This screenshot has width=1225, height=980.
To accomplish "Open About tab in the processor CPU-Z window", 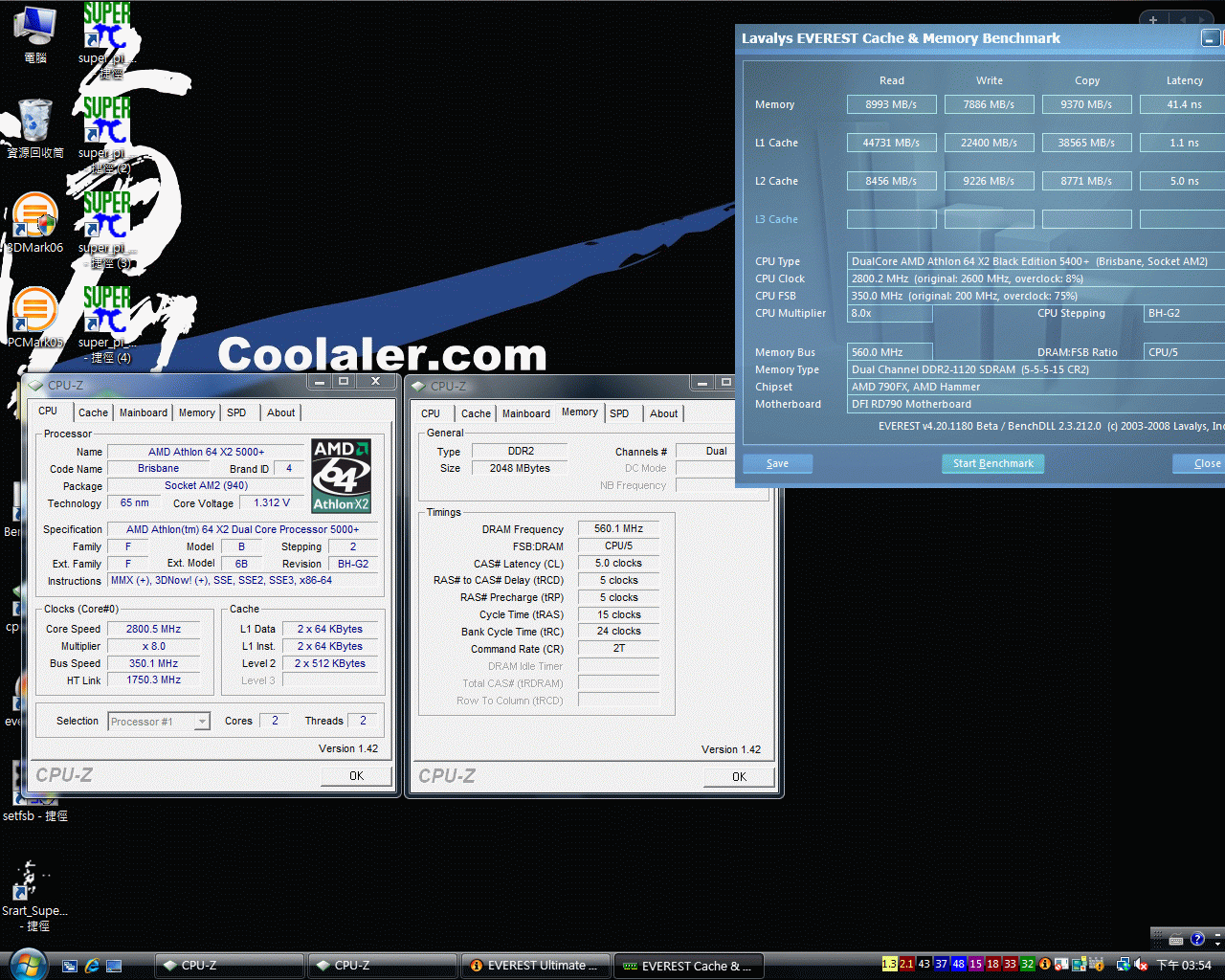I will (x=280, y=412).
